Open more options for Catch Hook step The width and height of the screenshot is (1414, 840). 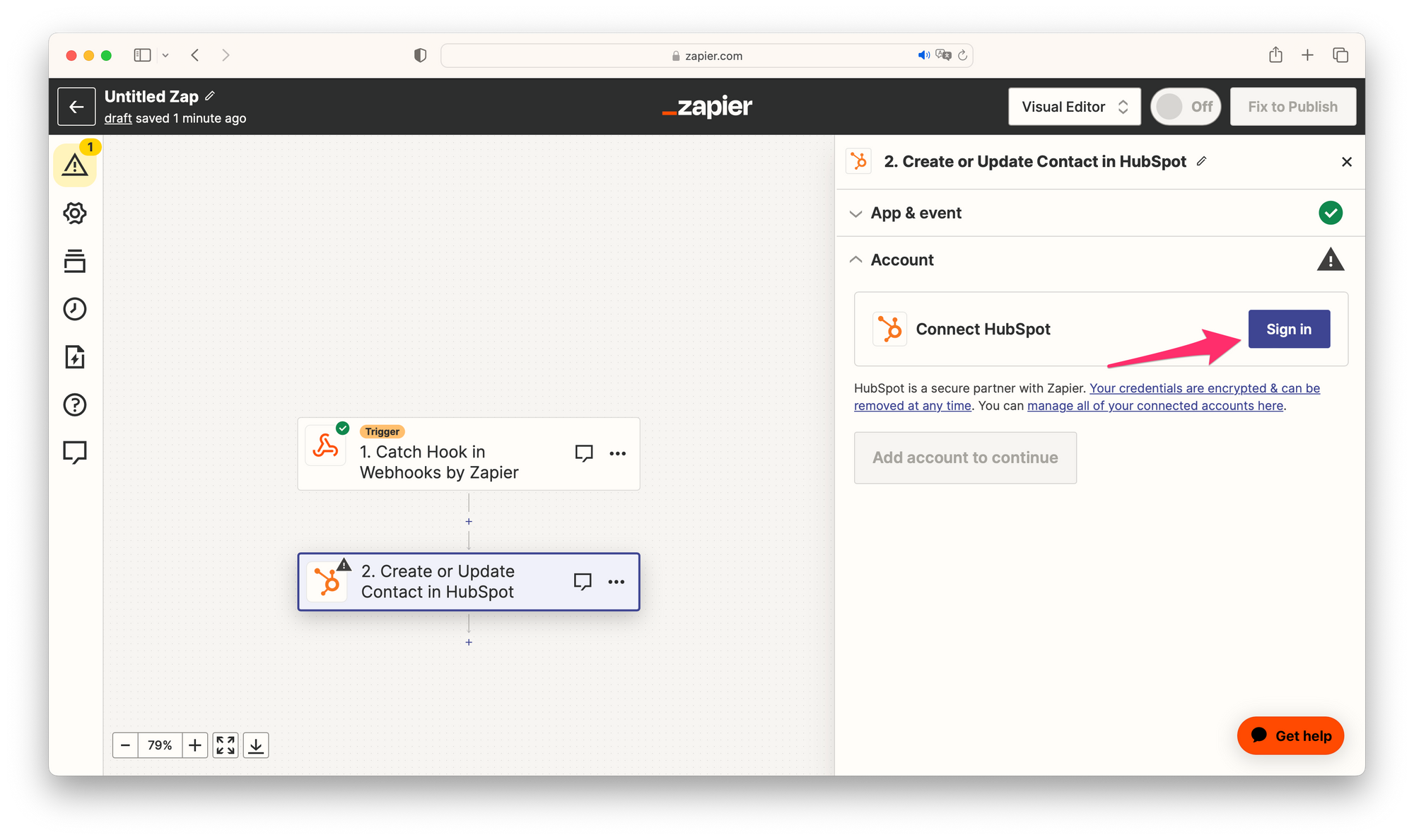coord(618,453)
